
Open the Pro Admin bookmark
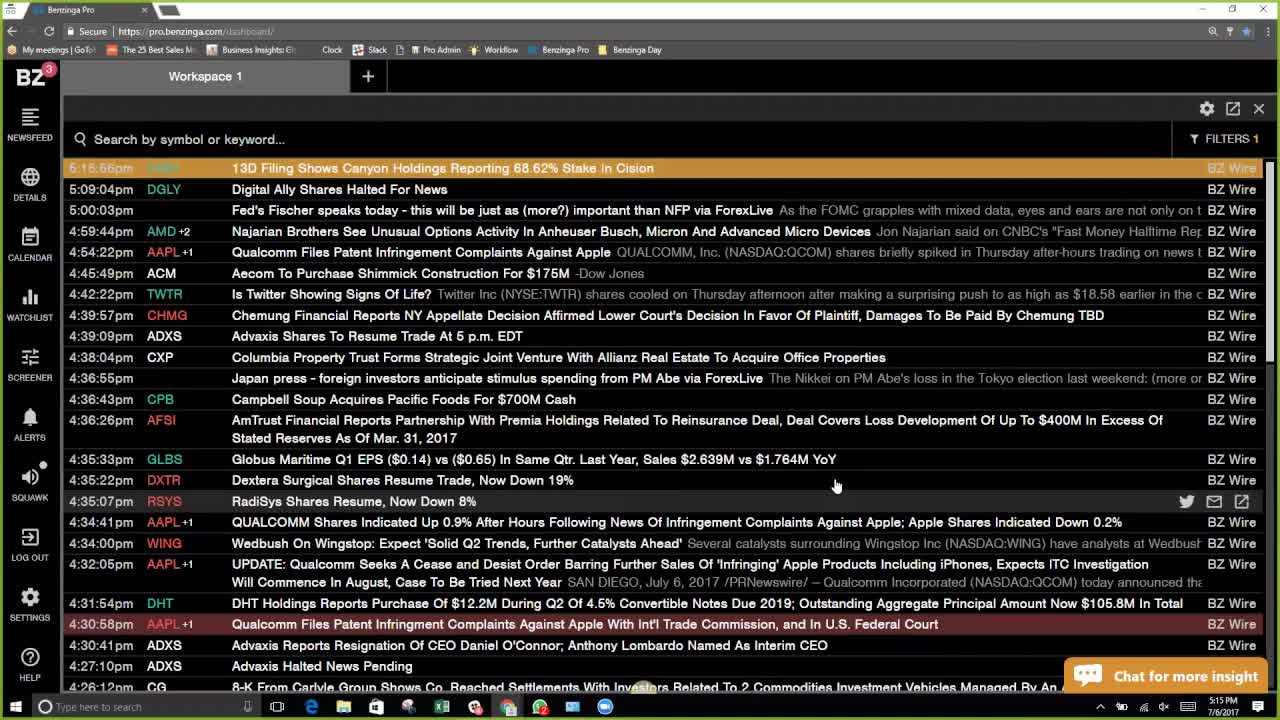tap(434, 50)
